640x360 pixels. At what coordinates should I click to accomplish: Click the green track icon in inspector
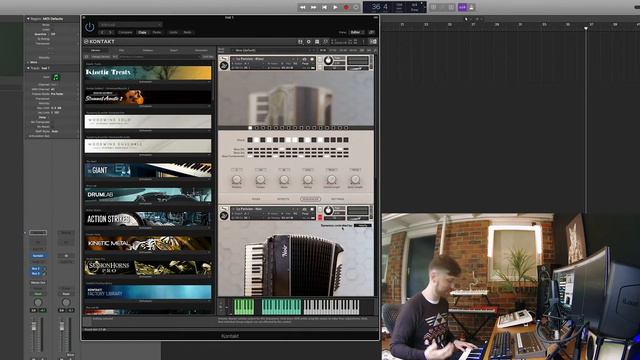click(x=56, y=77)
